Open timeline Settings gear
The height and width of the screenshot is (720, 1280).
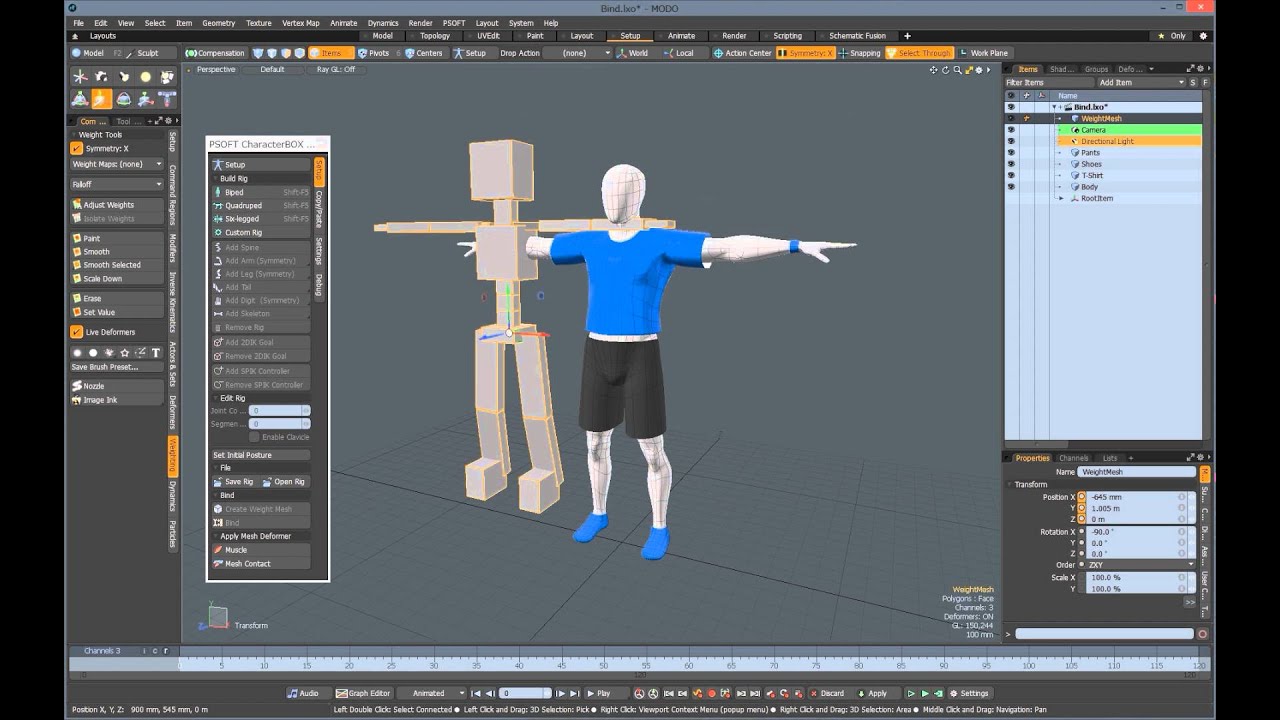click(x=969, y=693)
